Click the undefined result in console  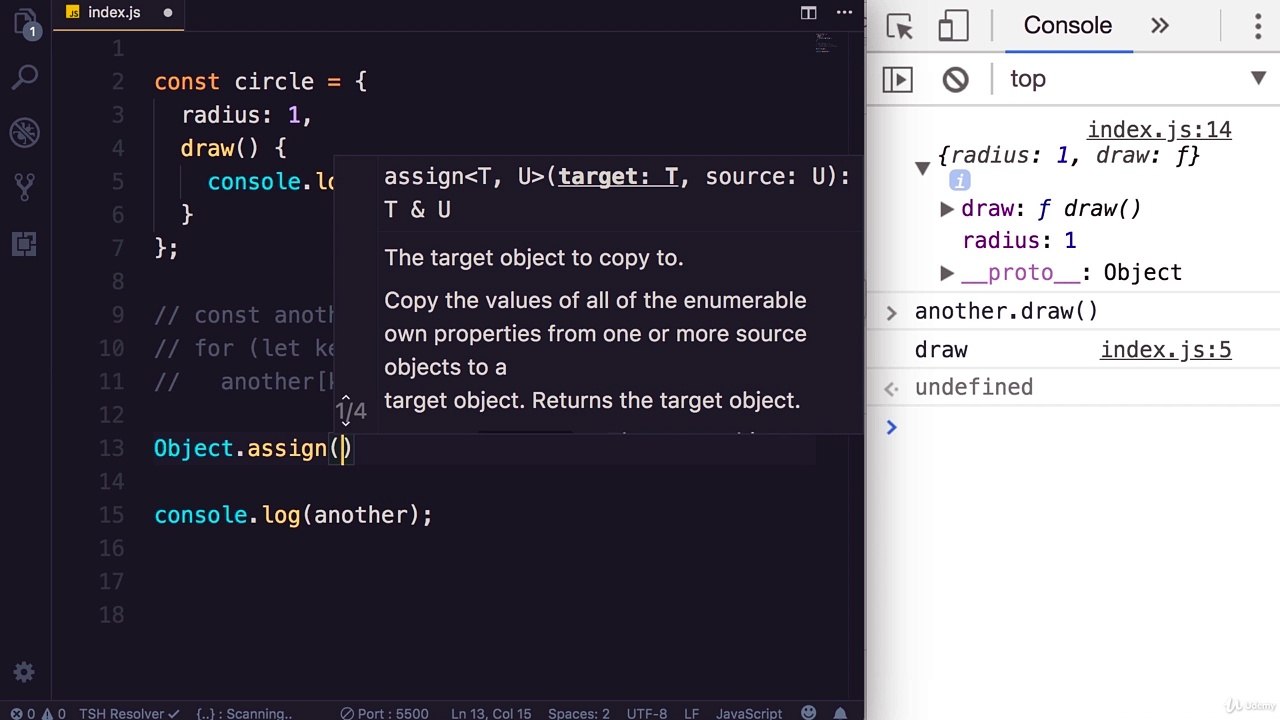point(973,387)
